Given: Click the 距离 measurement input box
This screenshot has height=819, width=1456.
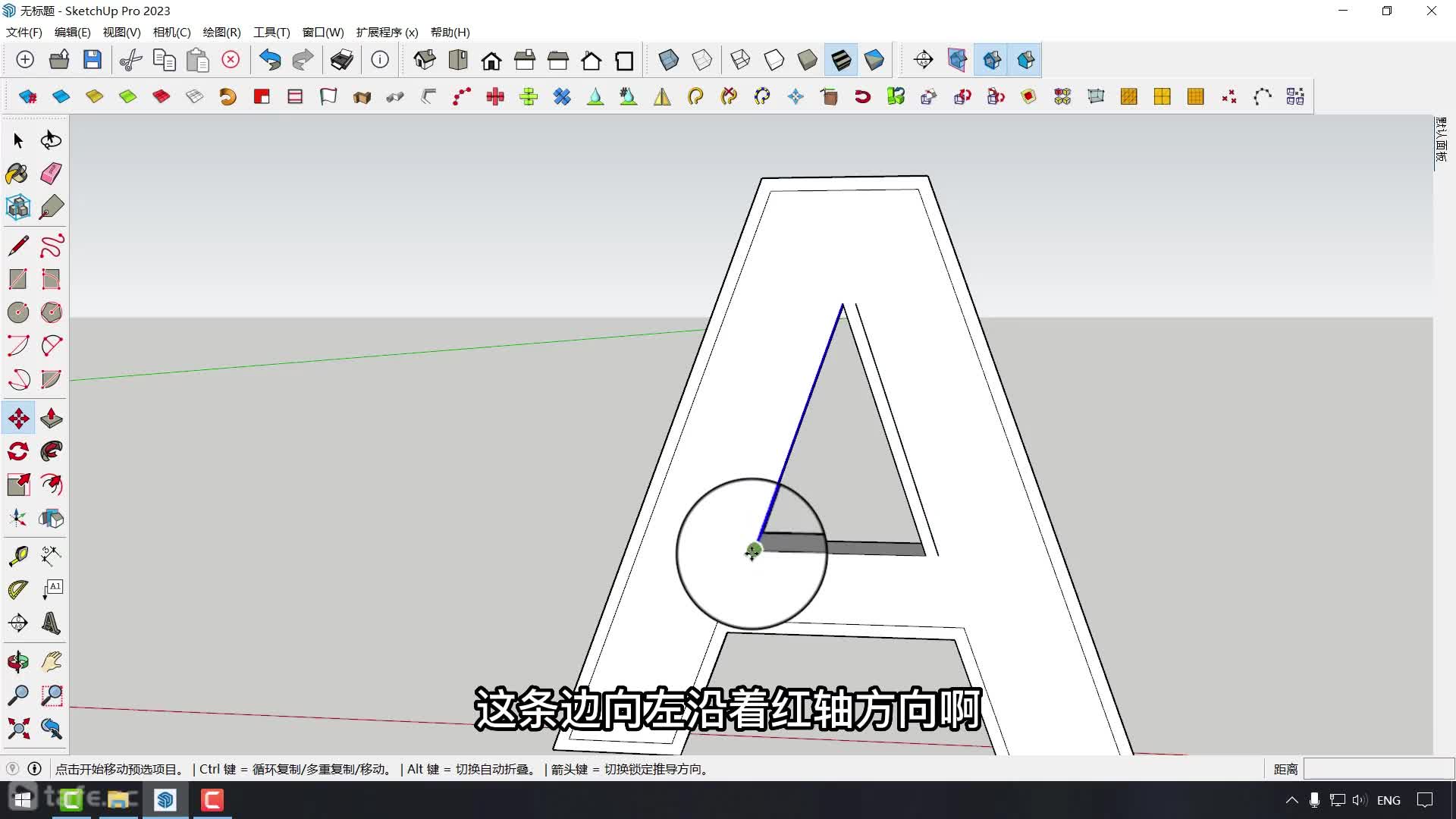Looking at the screenshot, I should pos(1378,769).
